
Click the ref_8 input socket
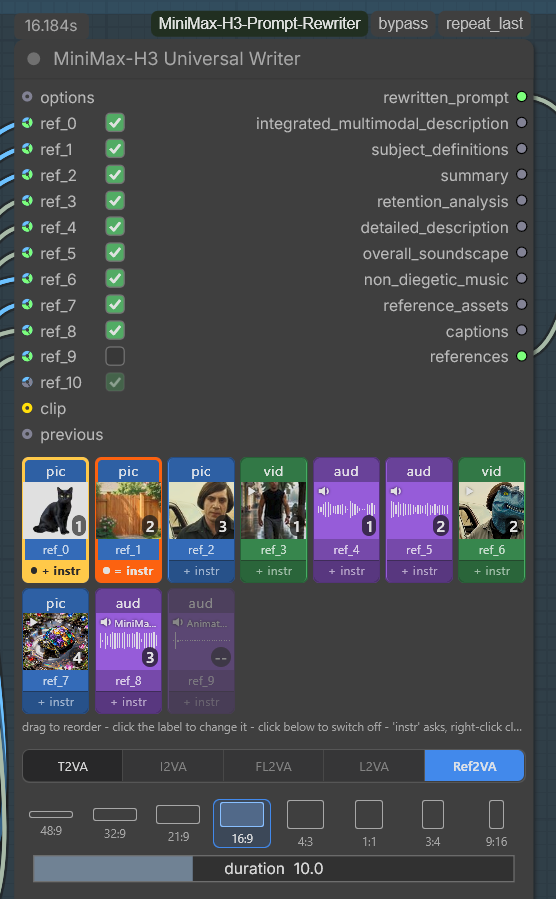[27, 331]
